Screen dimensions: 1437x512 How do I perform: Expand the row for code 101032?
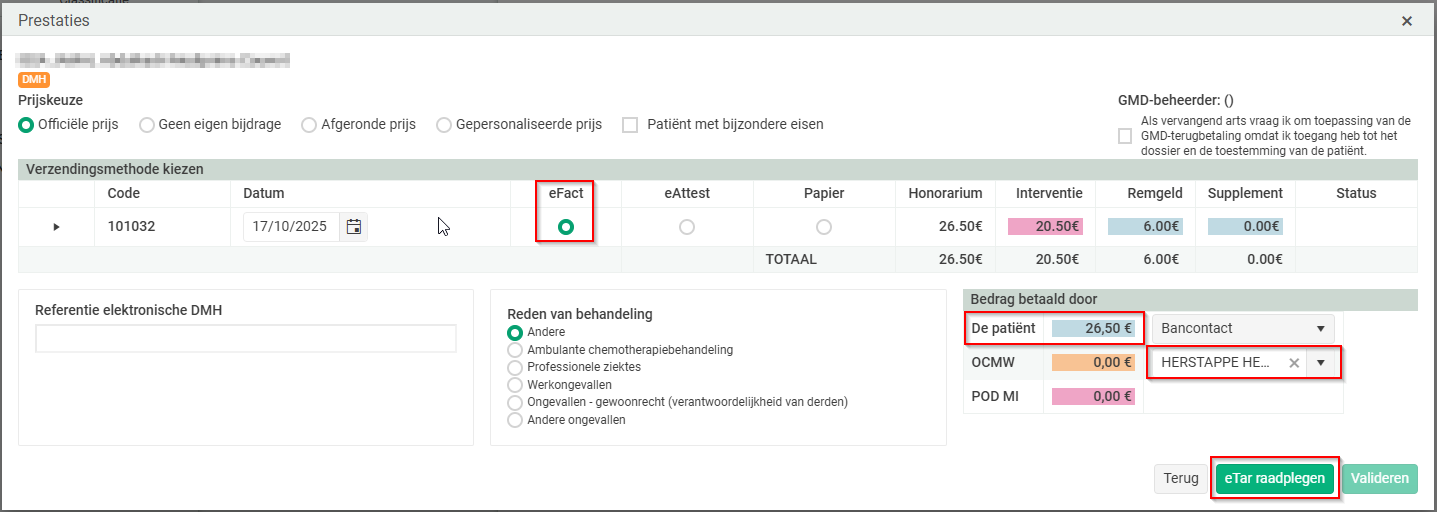[x=56, y=227]
